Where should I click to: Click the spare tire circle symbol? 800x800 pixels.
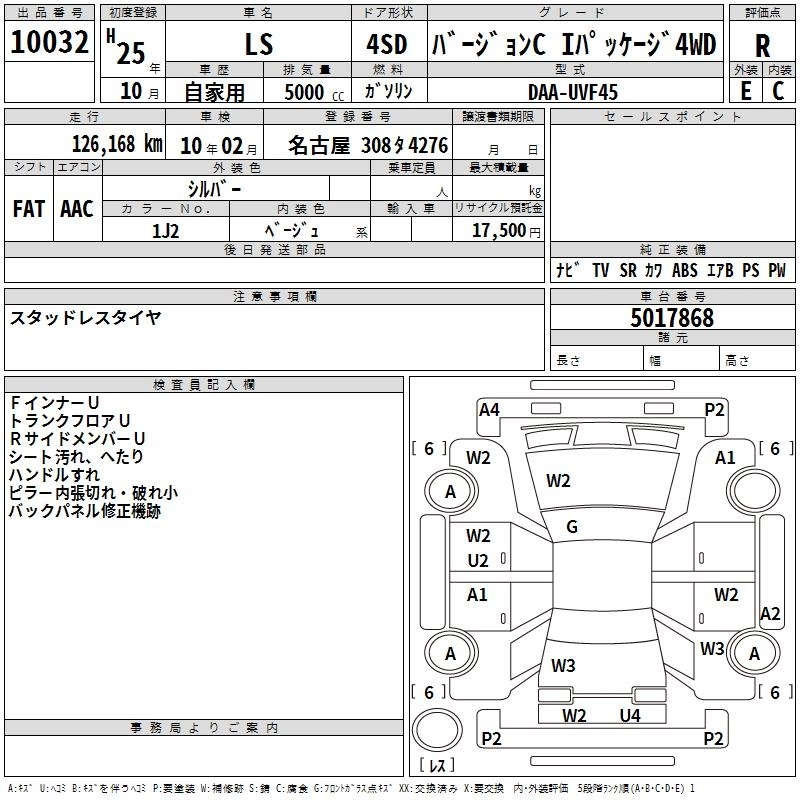[437, 730]
